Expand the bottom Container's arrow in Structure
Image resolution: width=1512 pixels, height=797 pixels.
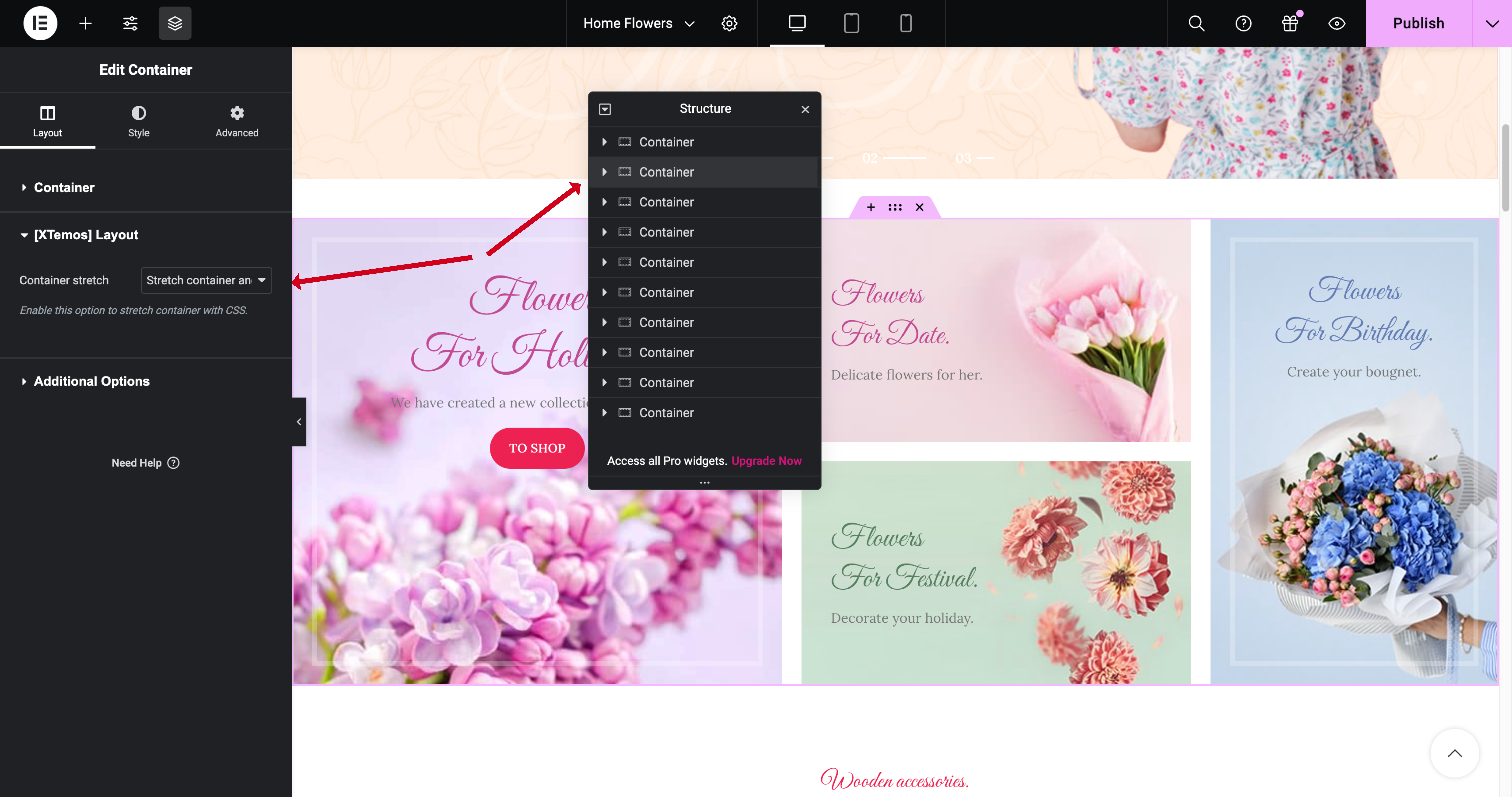(x=604, y=413)
